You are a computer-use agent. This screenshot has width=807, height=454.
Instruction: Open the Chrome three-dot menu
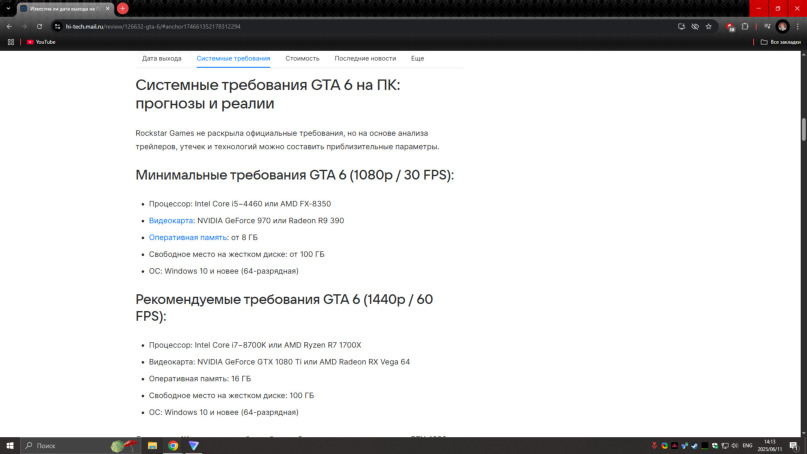798,26
